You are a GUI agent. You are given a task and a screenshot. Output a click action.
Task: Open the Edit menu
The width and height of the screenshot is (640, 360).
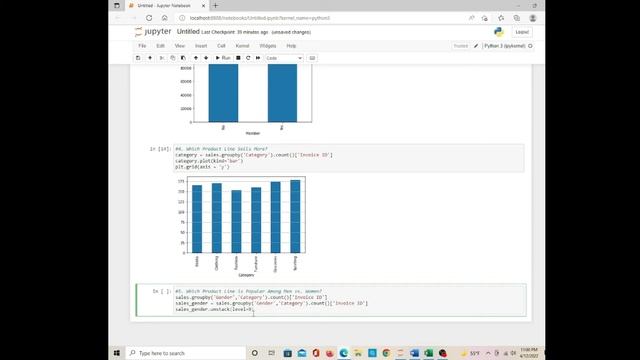160,46
